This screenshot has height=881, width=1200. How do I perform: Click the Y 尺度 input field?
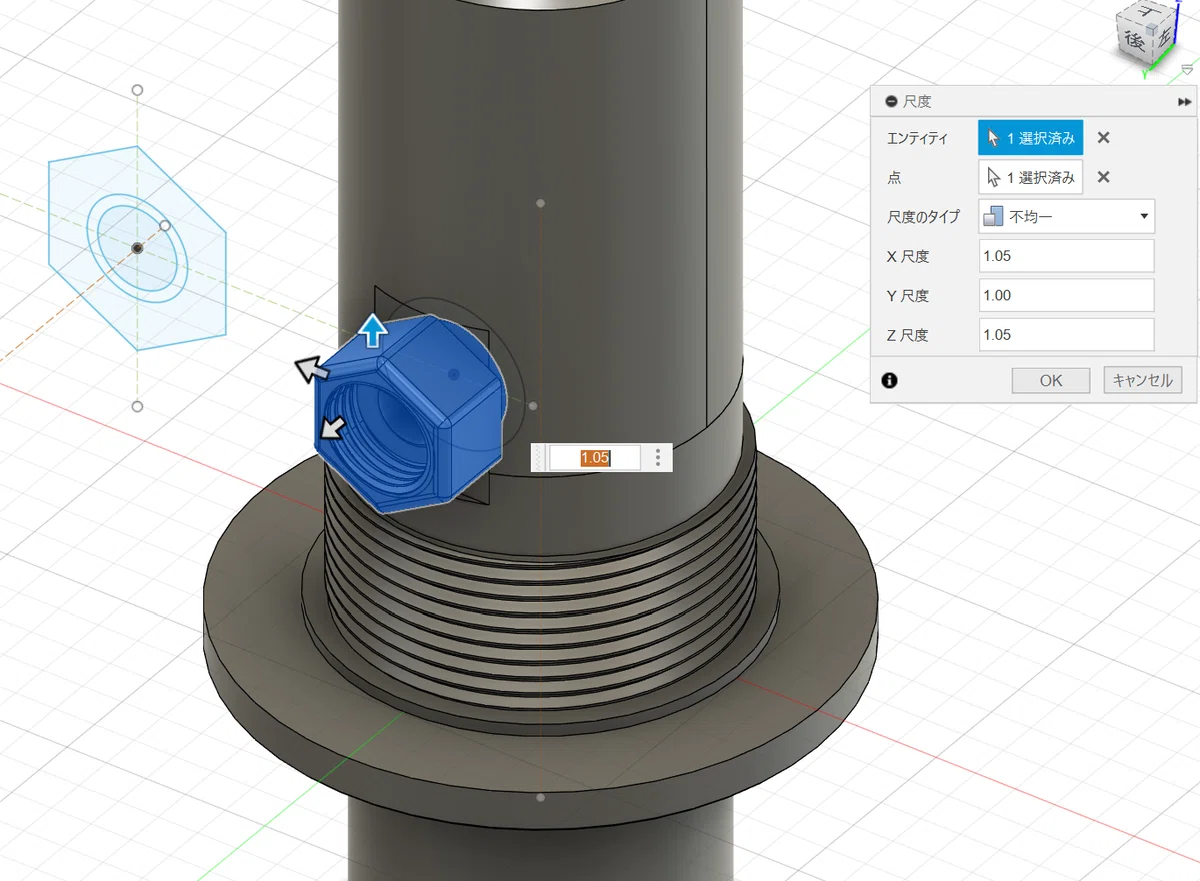1066,295
